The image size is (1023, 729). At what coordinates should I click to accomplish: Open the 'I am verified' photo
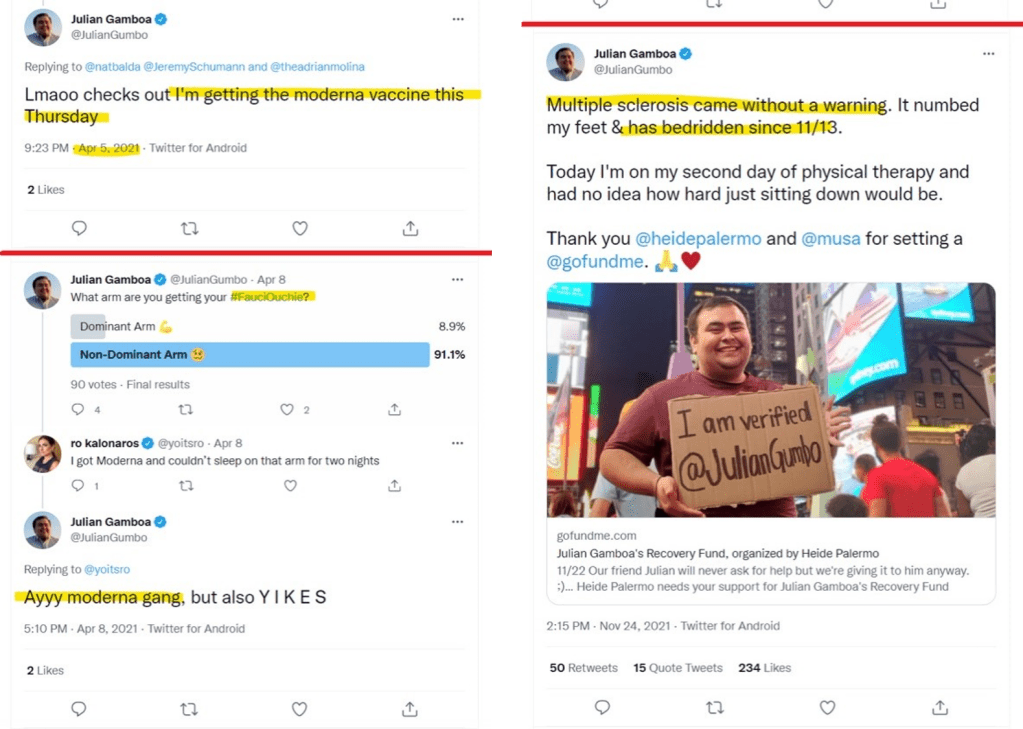(770, 399)
